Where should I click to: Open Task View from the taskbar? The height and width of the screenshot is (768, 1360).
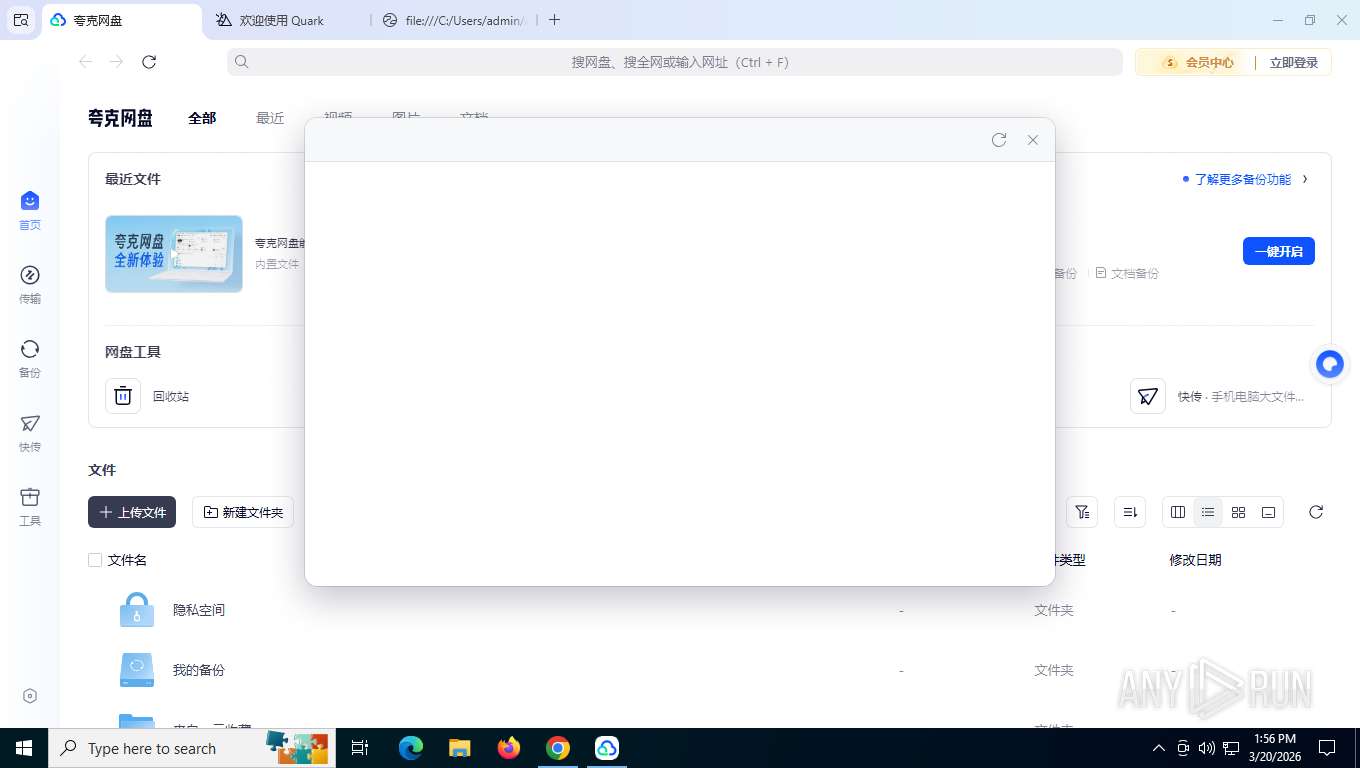[361, 748]
